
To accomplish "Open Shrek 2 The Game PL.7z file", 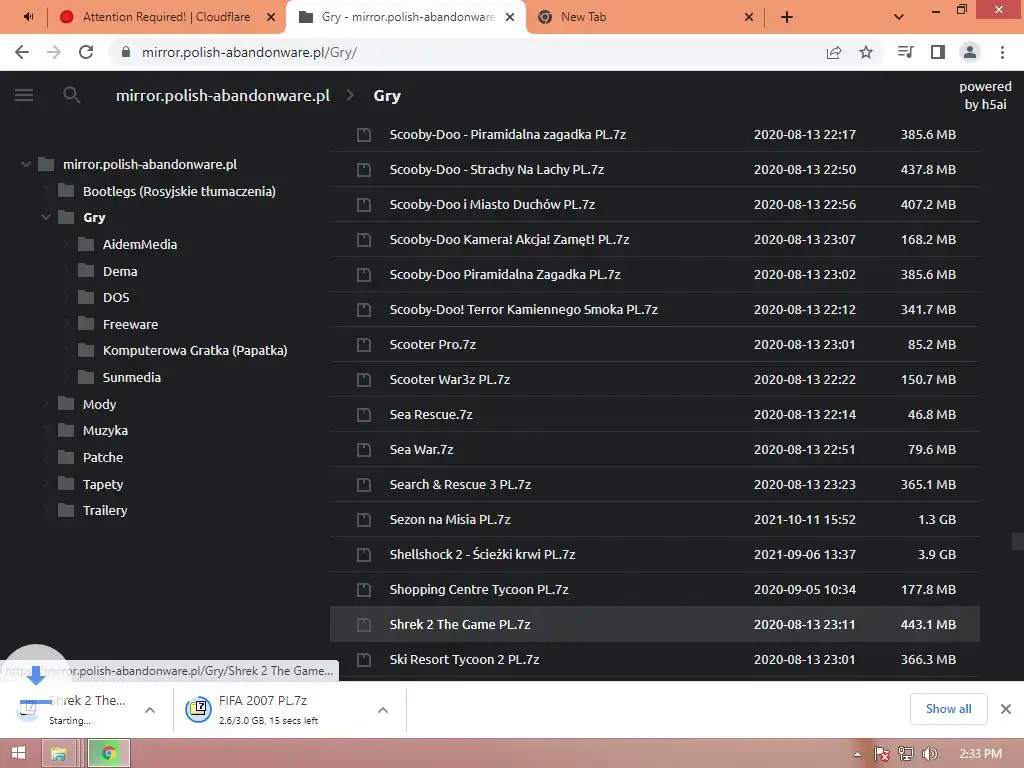I will click(x=654, y=624).
